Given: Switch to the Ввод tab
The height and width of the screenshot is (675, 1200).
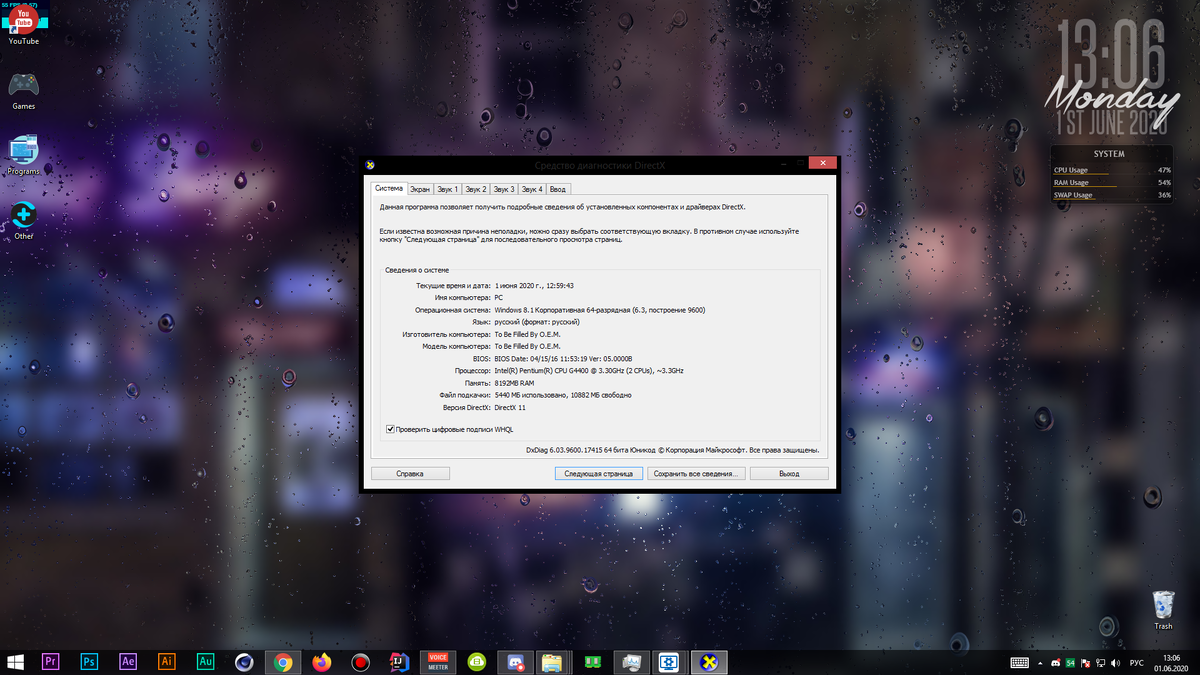Looking at the screenshot, I should click(x=557, y=189).
